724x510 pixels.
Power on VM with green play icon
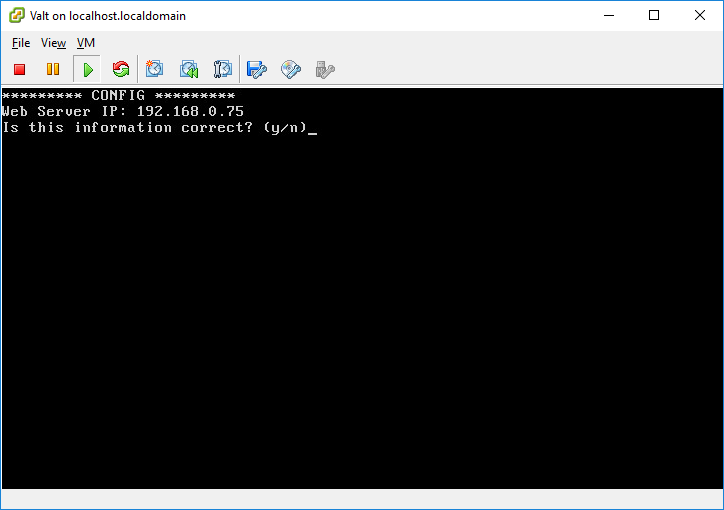(x=87, y=70)
